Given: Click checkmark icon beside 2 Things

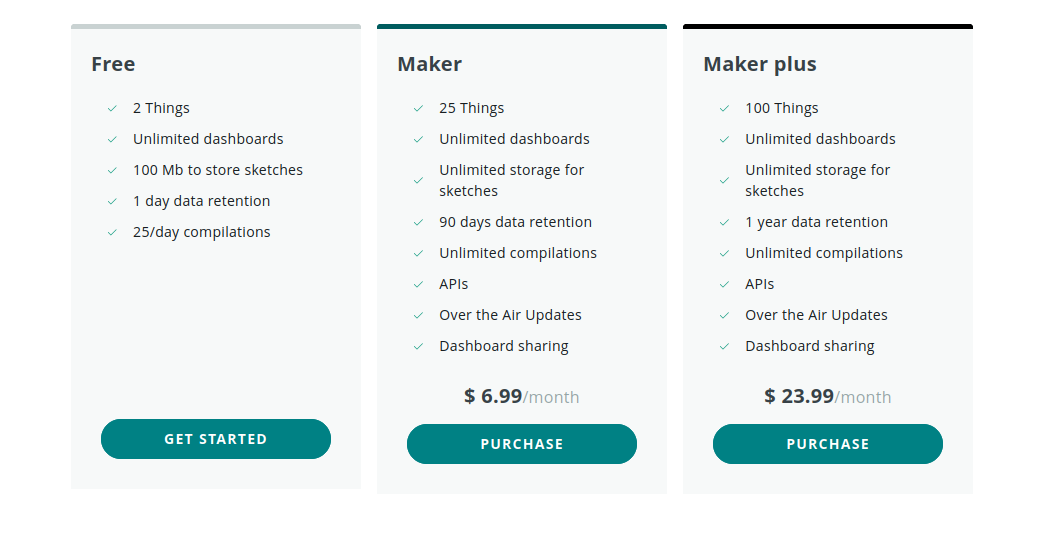Looking at the screenshot, I should click(112, 108).
